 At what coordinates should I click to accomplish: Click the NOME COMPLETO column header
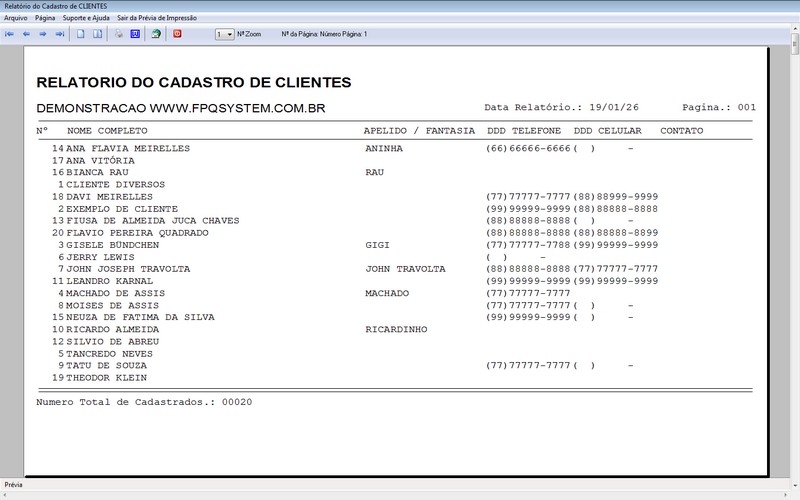[x=107, y=131]
